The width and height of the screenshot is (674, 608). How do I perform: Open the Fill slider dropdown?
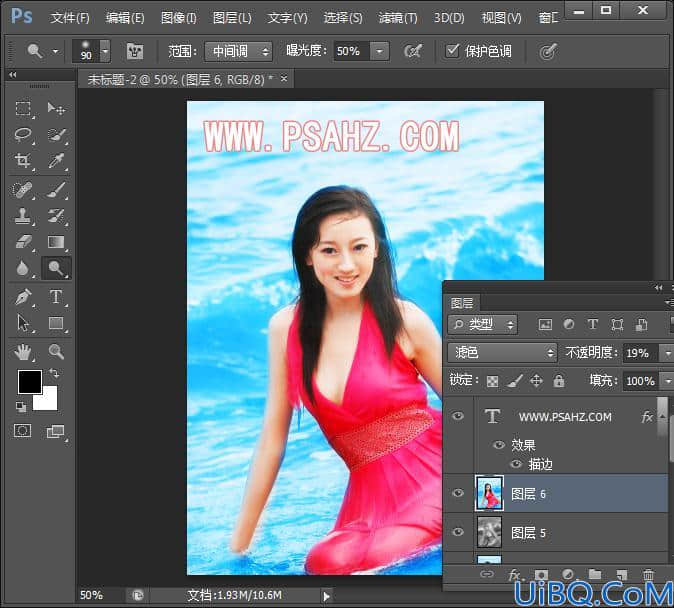tap(668, 381)
